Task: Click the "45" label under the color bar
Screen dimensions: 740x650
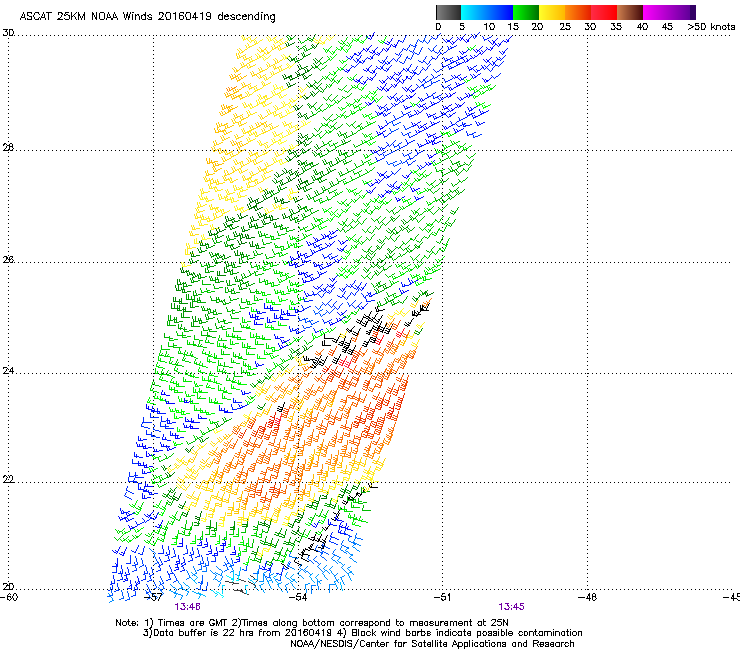Action: coord(667,27)
